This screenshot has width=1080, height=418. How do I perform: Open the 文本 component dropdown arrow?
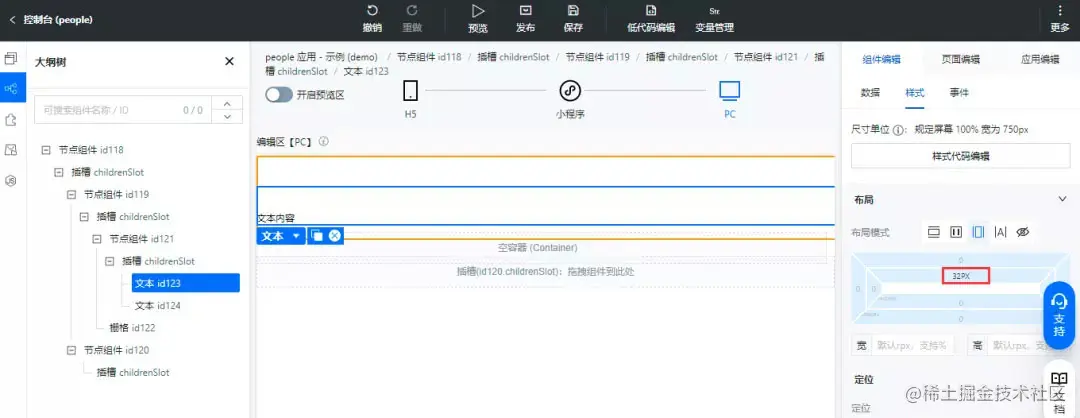(x=296, y=236)
